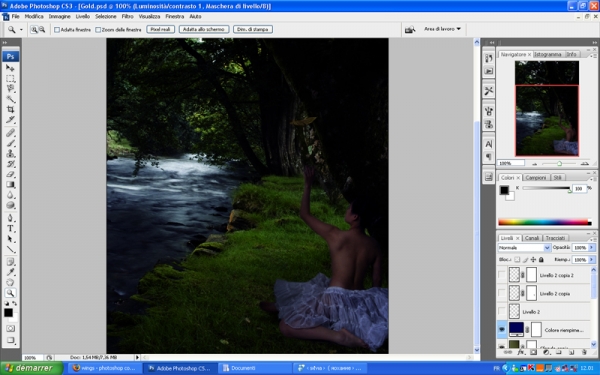Open the Area di lavoro dropdown

(442, 29)
